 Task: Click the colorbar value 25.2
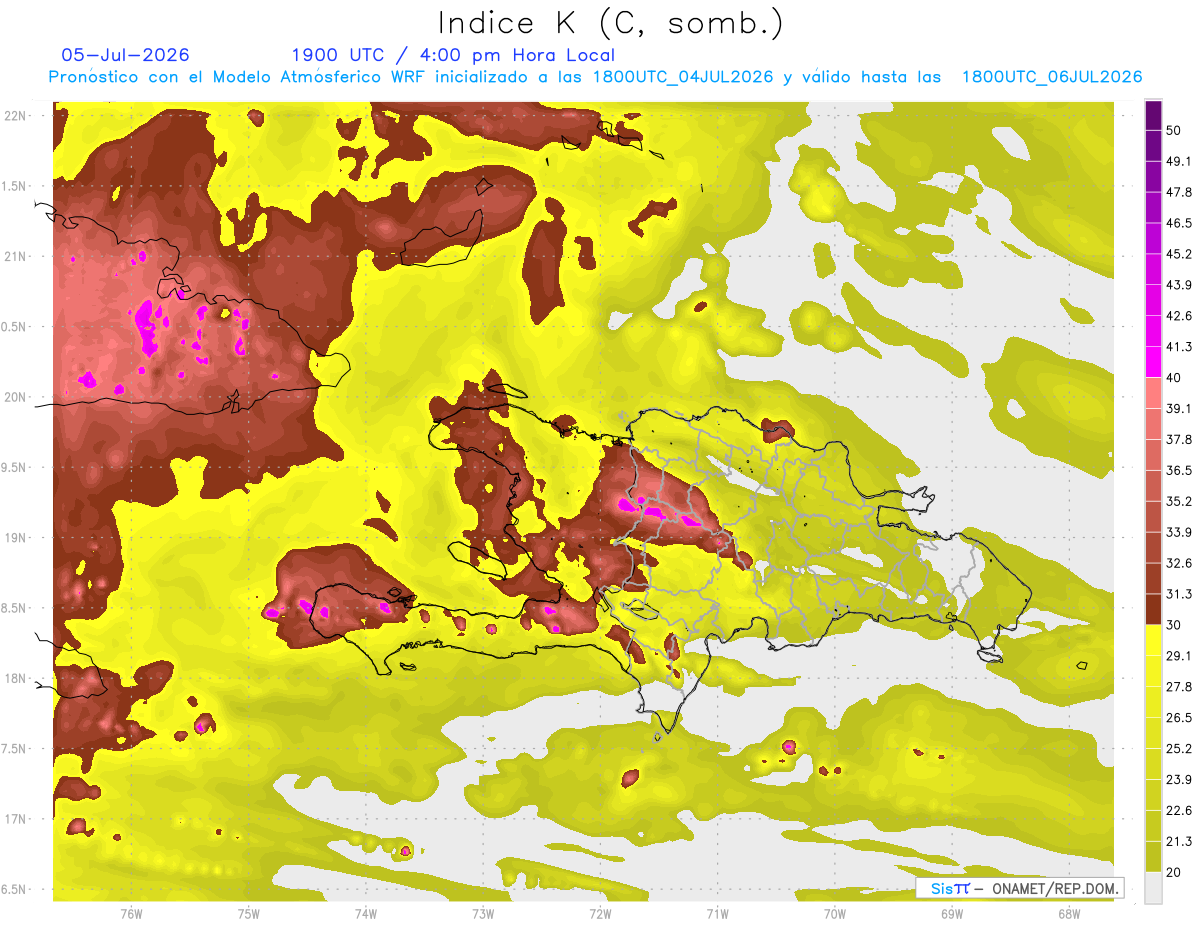coord(1179,749)
